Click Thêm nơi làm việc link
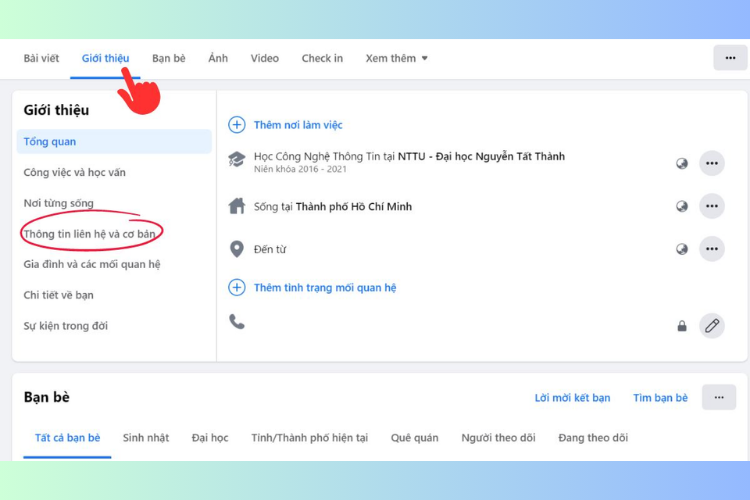Screen dimensions: 750x500 click(x=298, y=125)
